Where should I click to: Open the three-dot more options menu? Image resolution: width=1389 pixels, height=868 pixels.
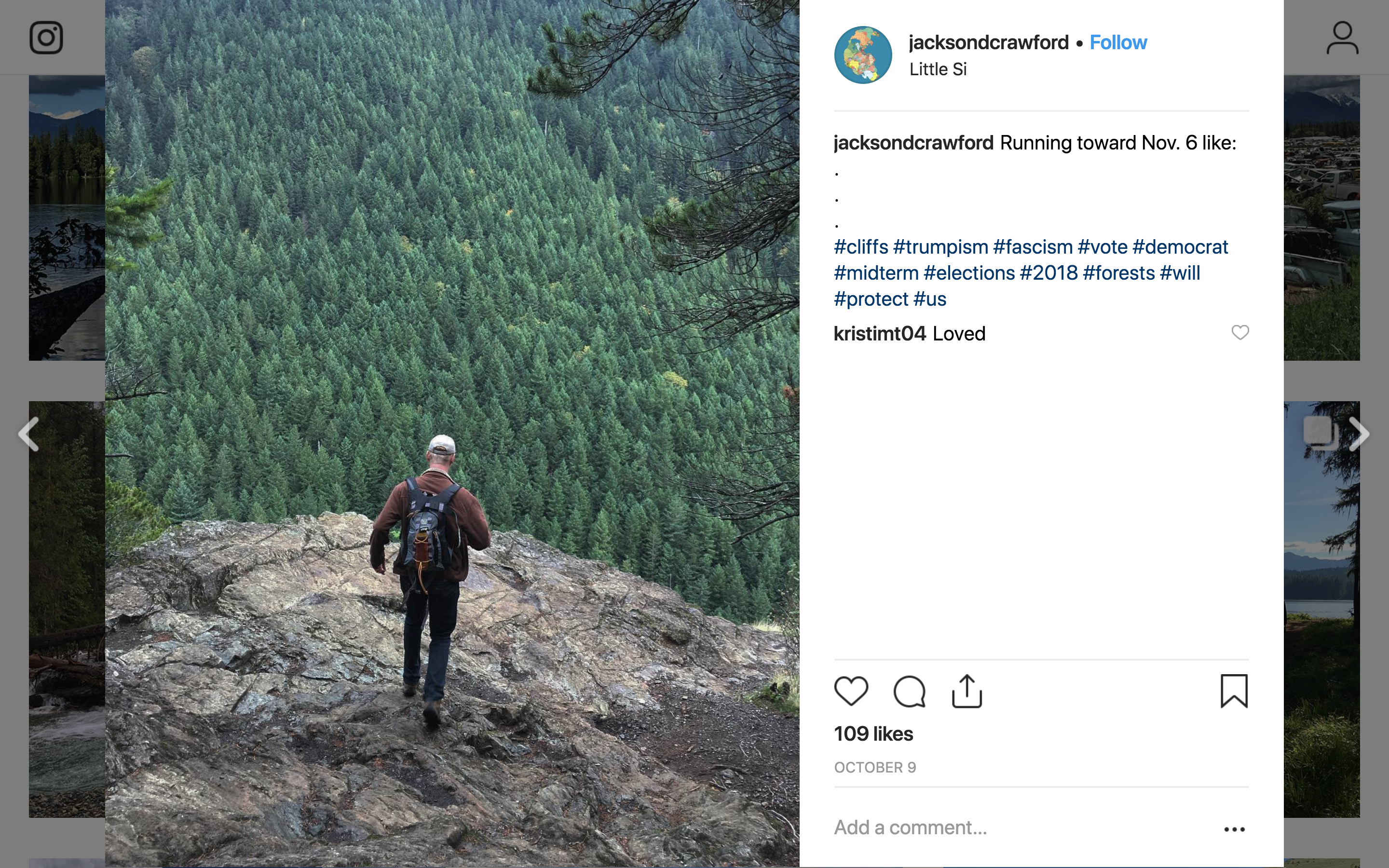click(x=1234, y=829)
